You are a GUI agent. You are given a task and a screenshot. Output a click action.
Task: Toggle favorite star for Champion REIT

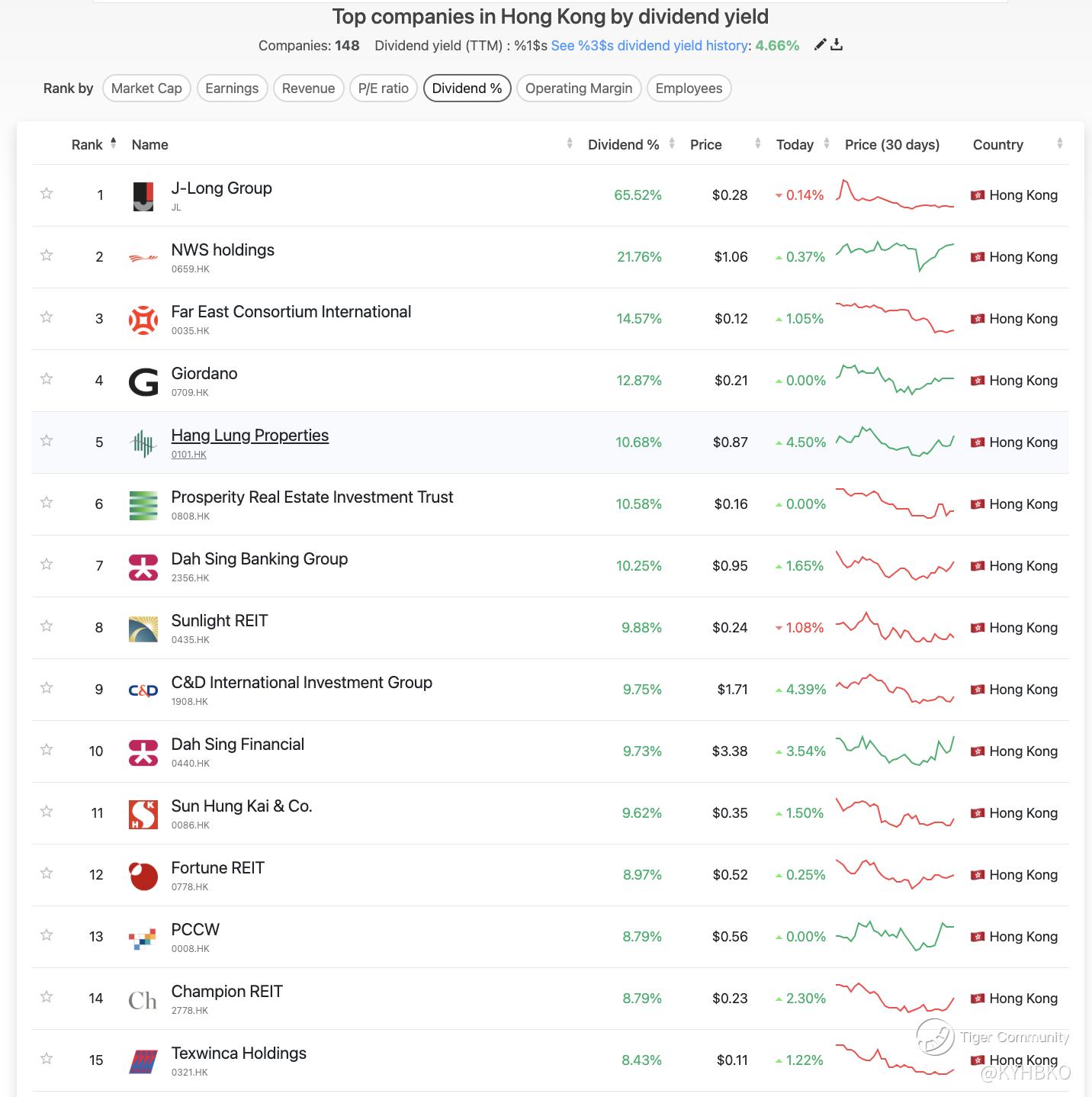tap(47, 997)
